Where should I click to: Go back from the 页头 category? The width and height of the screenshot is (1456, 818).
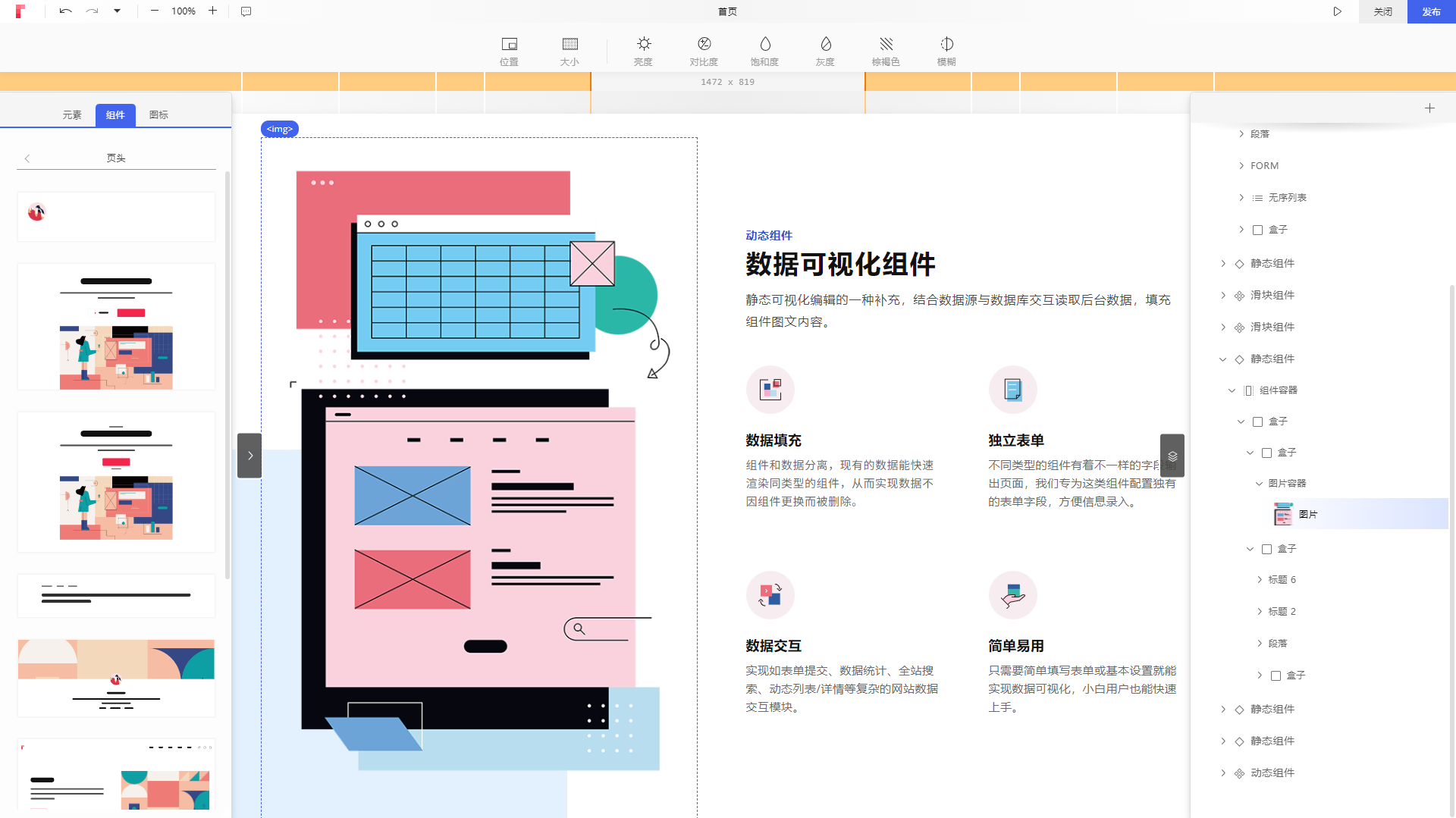(x=27, y=158)
